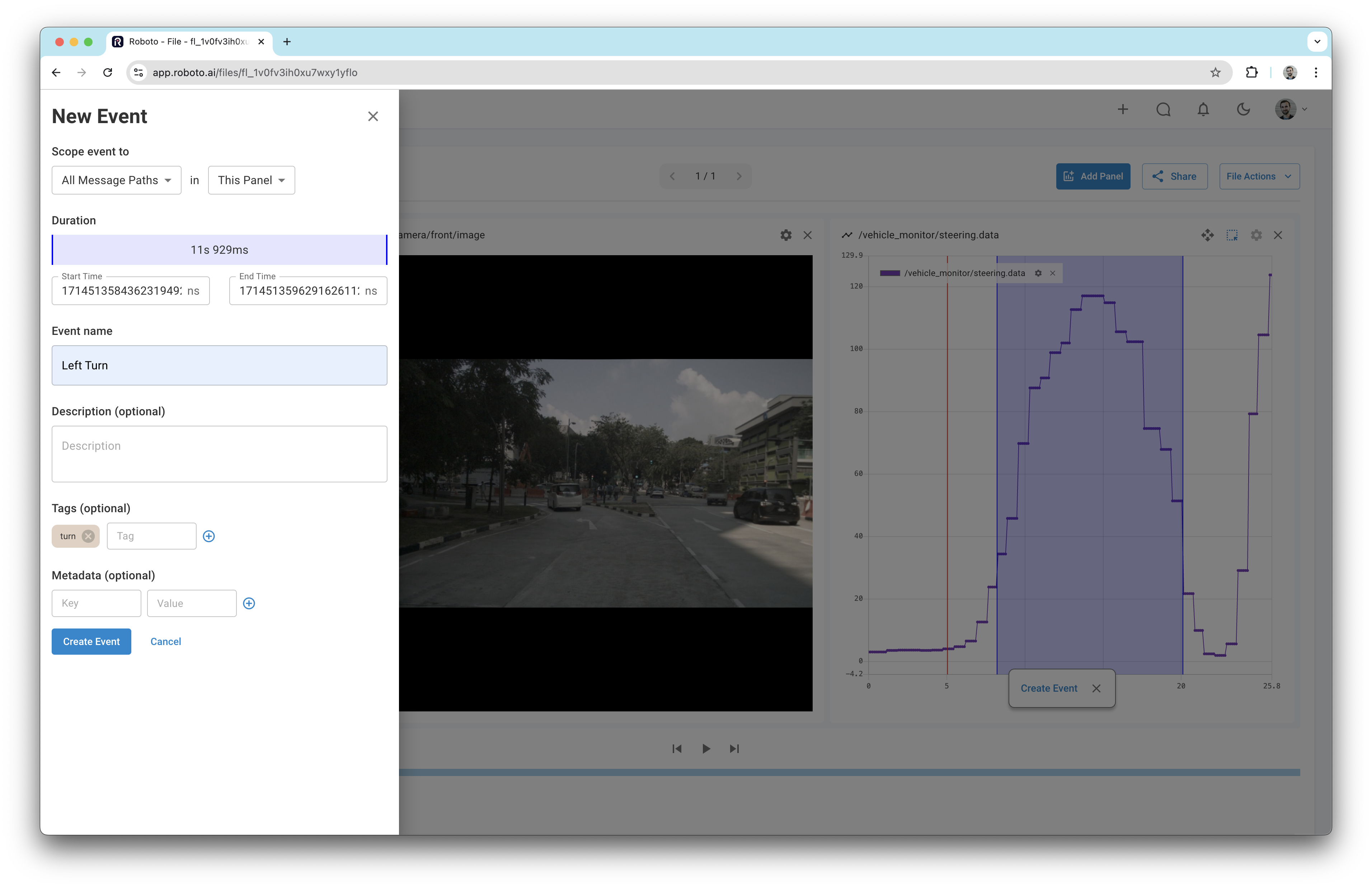Image resolution: width=1372 pixels, height=888 pixels.
Task: Click the Description text area
Action: pos(219,454)
